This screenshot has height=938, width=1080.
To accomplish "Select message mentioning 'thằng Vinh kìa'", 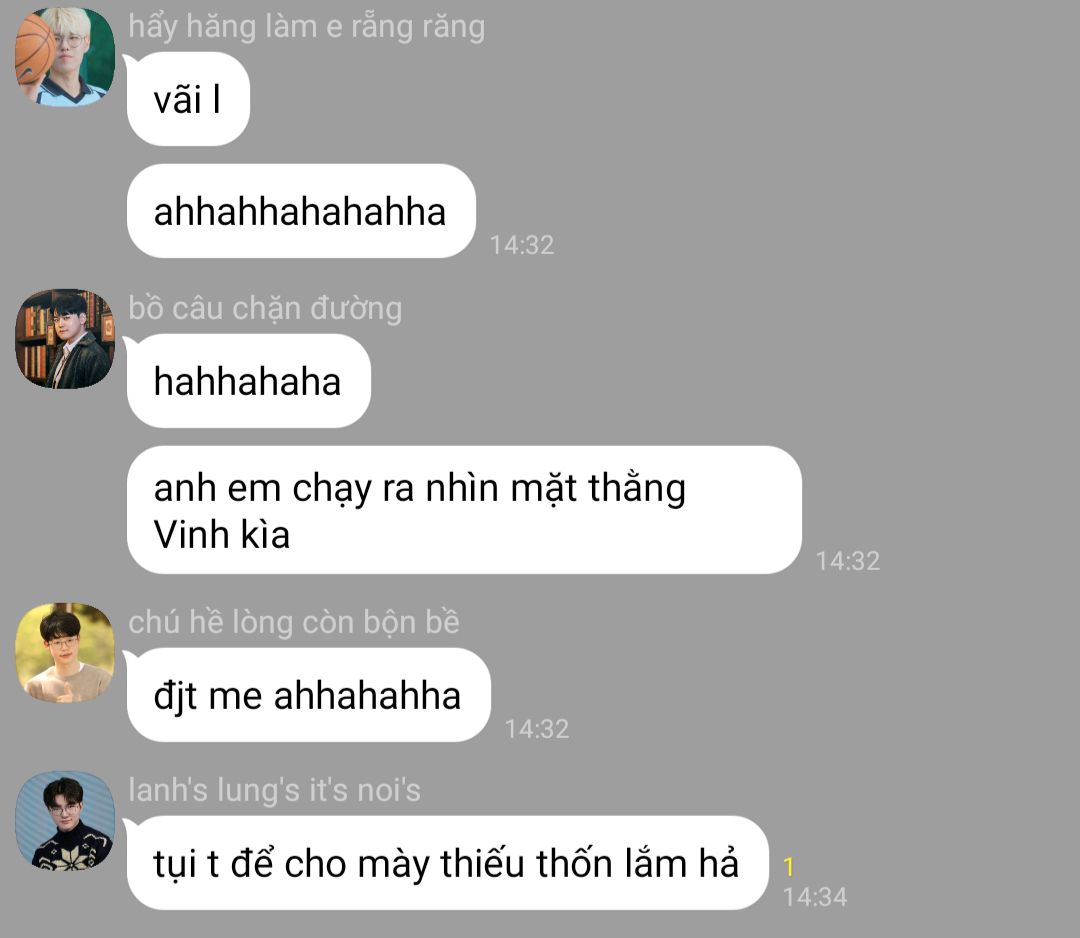I will (464, 510).
